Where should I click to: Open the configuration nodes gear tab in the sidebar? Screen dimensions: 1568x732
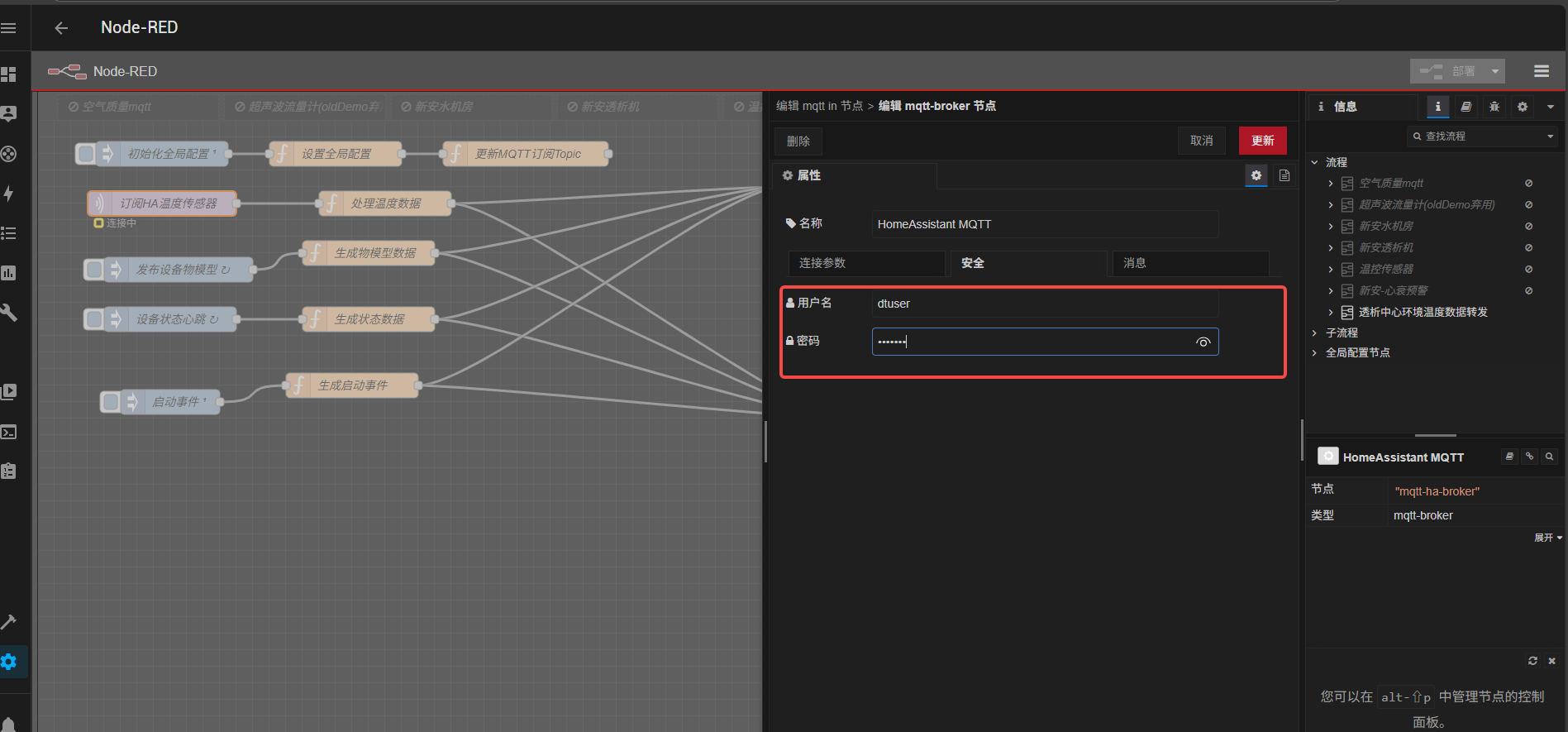pyautogui.click(x=1522, y=107)
